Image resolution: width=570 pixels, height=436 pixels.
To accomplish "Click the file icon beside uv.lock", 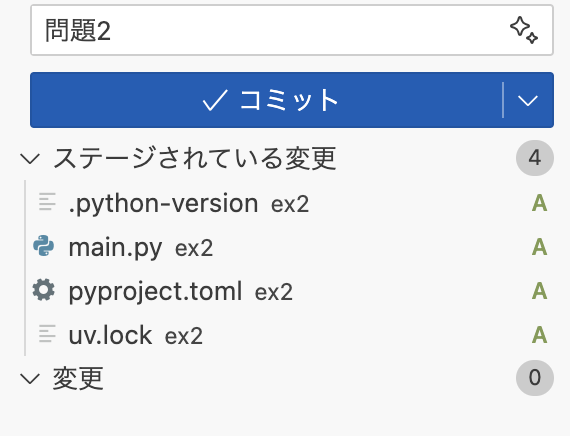I will [47, 334].
